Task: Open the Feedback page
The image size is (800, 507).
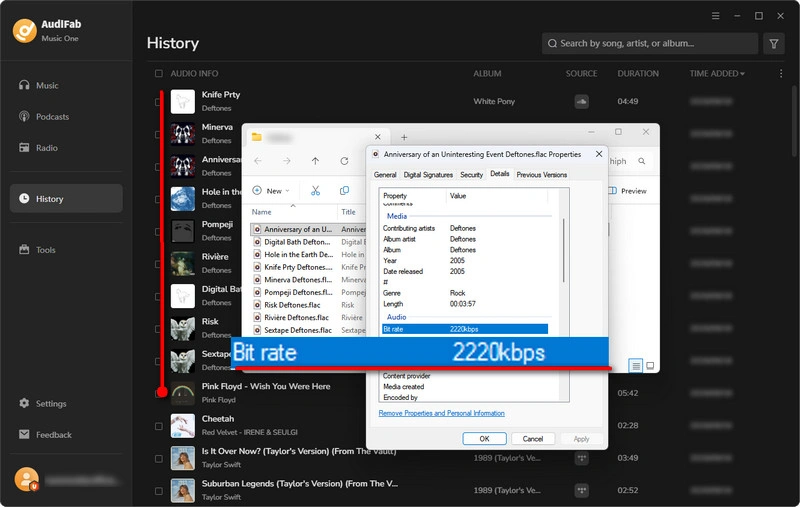Action: [45, 434]
